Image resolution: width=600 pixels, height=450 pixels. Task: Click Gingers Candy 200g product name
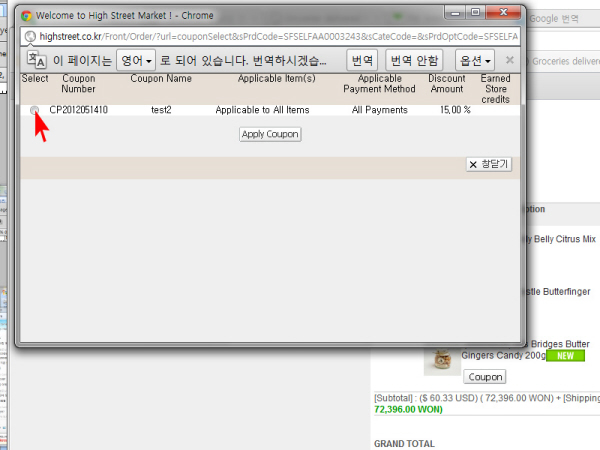(503, 355)
